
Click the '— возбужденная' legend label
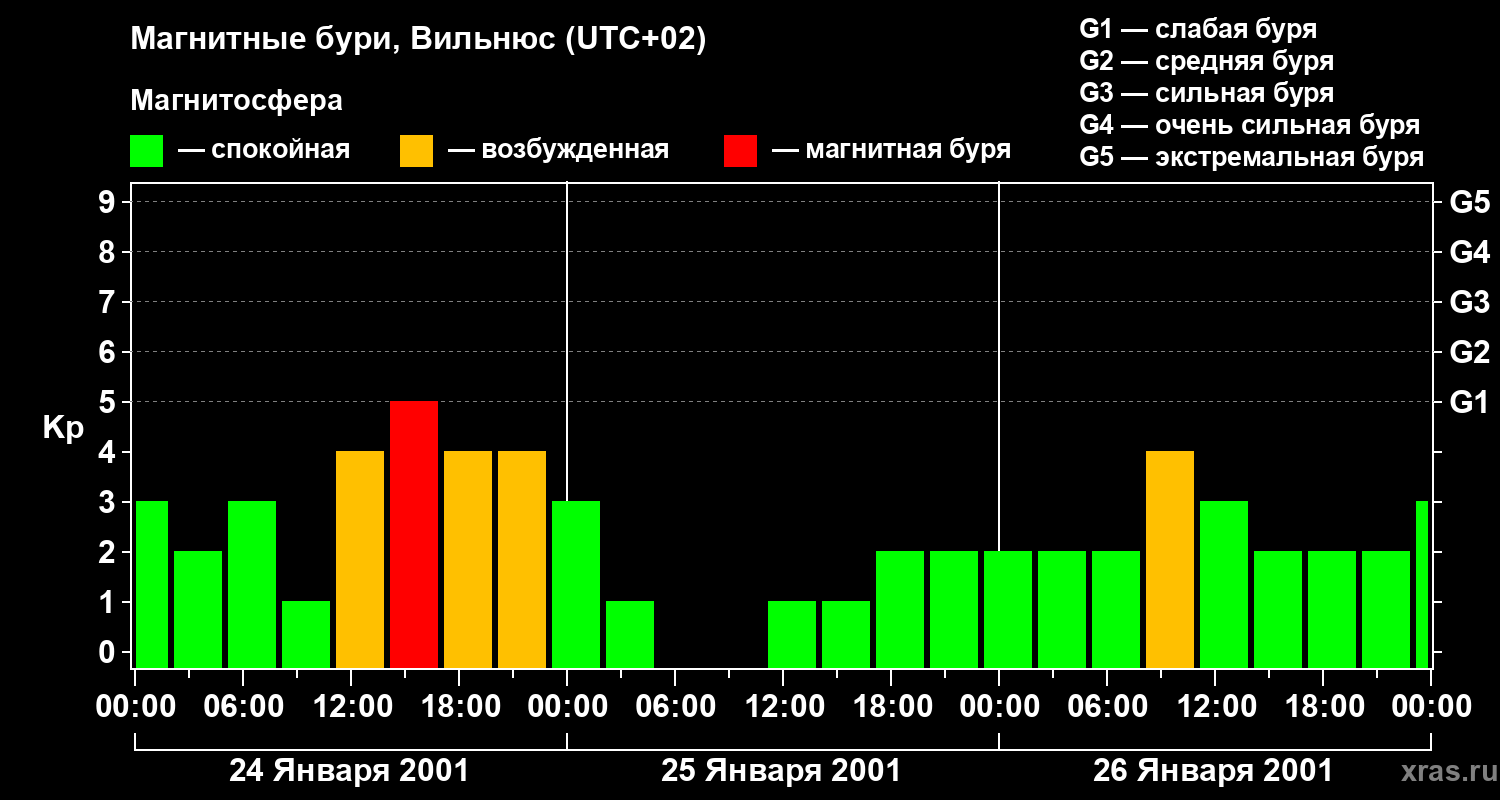coord(559,151)
